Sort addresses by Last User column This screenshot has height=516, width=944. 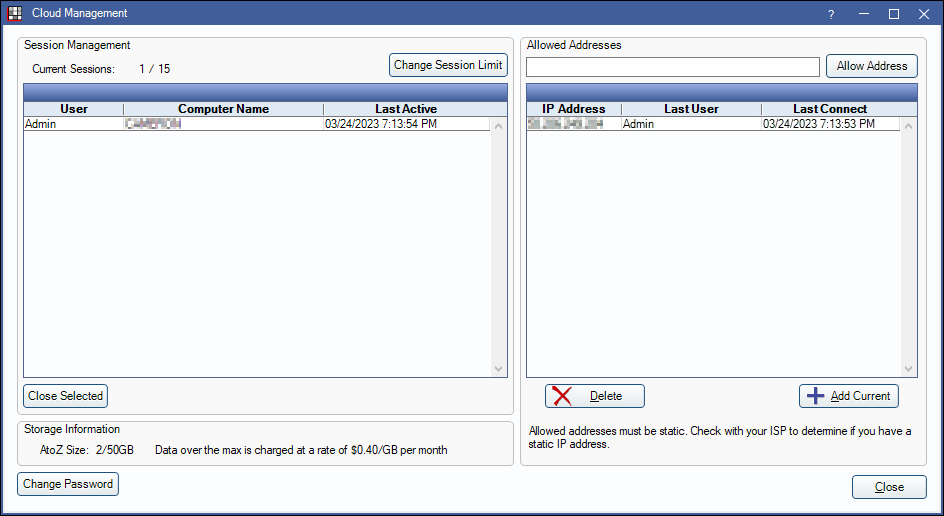(x=690, y=109)
